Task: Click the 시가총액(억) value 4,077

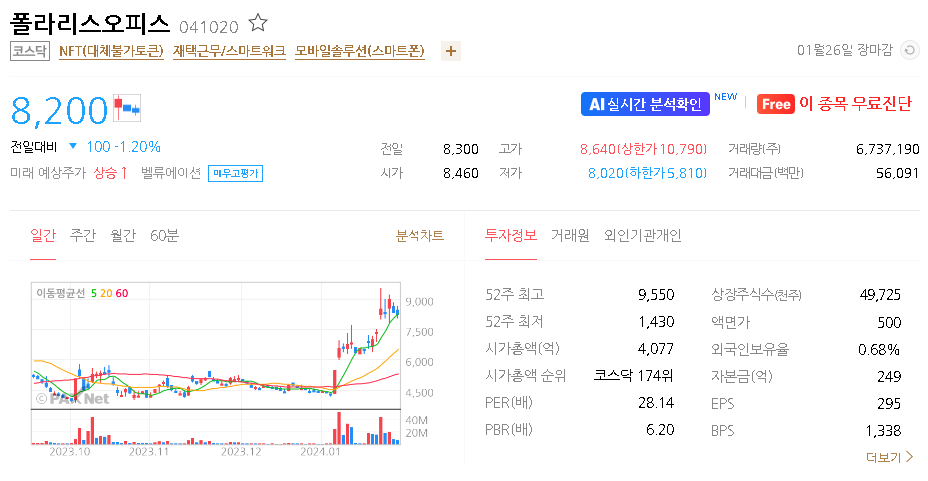Action: (656, 349)
